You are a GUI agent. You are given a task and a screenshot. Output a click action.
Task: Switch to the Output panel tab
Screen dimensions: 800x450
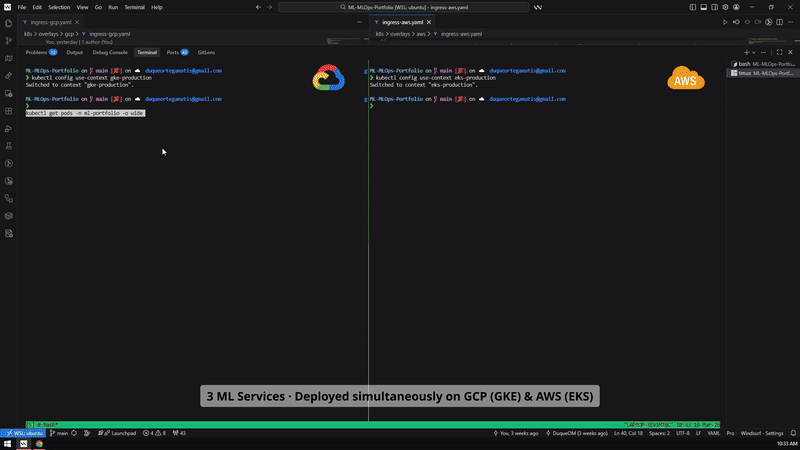coord(74,53)
